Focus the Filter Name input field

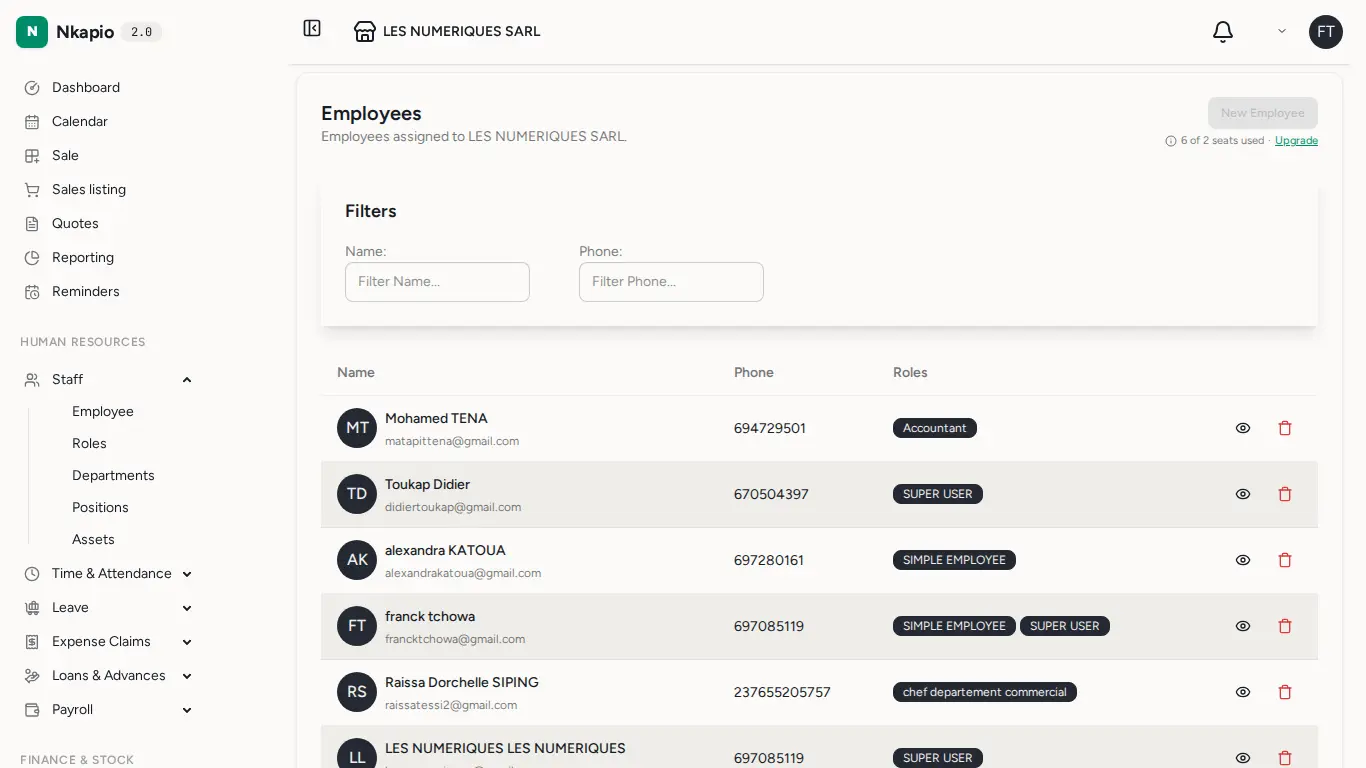[x=437, y=282]
